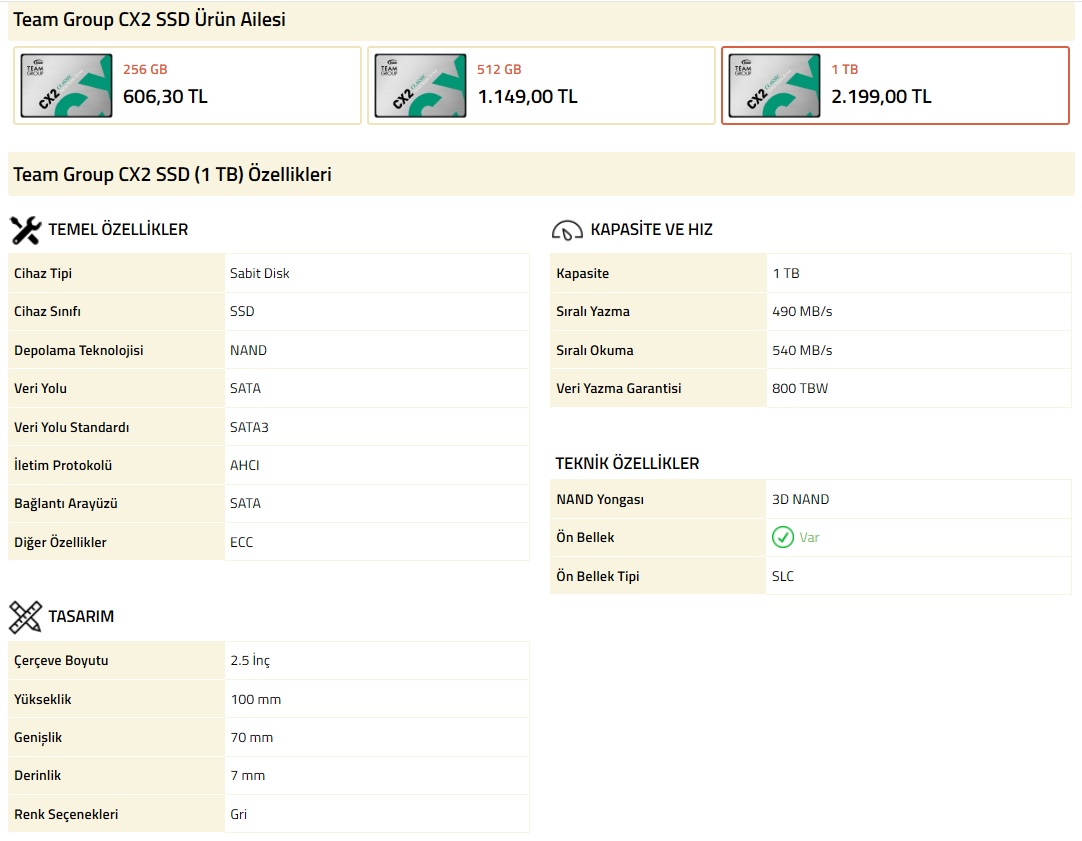Image resolution: width=1082 pixels, height=841 pixels.
Task: Click the 3D NAND value
Action: point(800,499)
